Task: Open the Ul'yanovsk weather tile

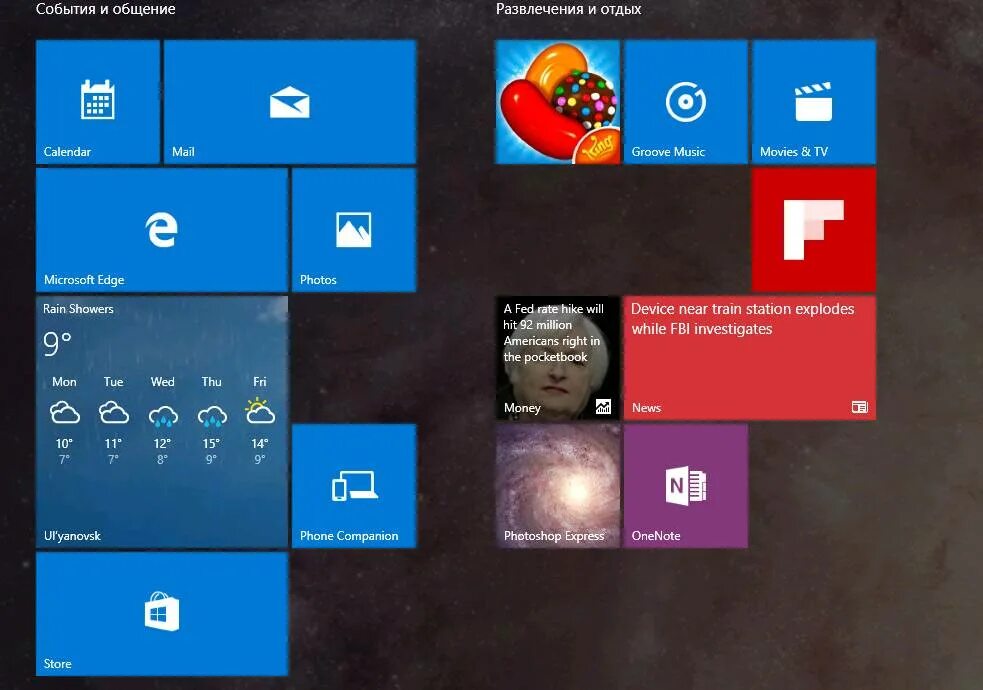Action: (x=162, y=422)
